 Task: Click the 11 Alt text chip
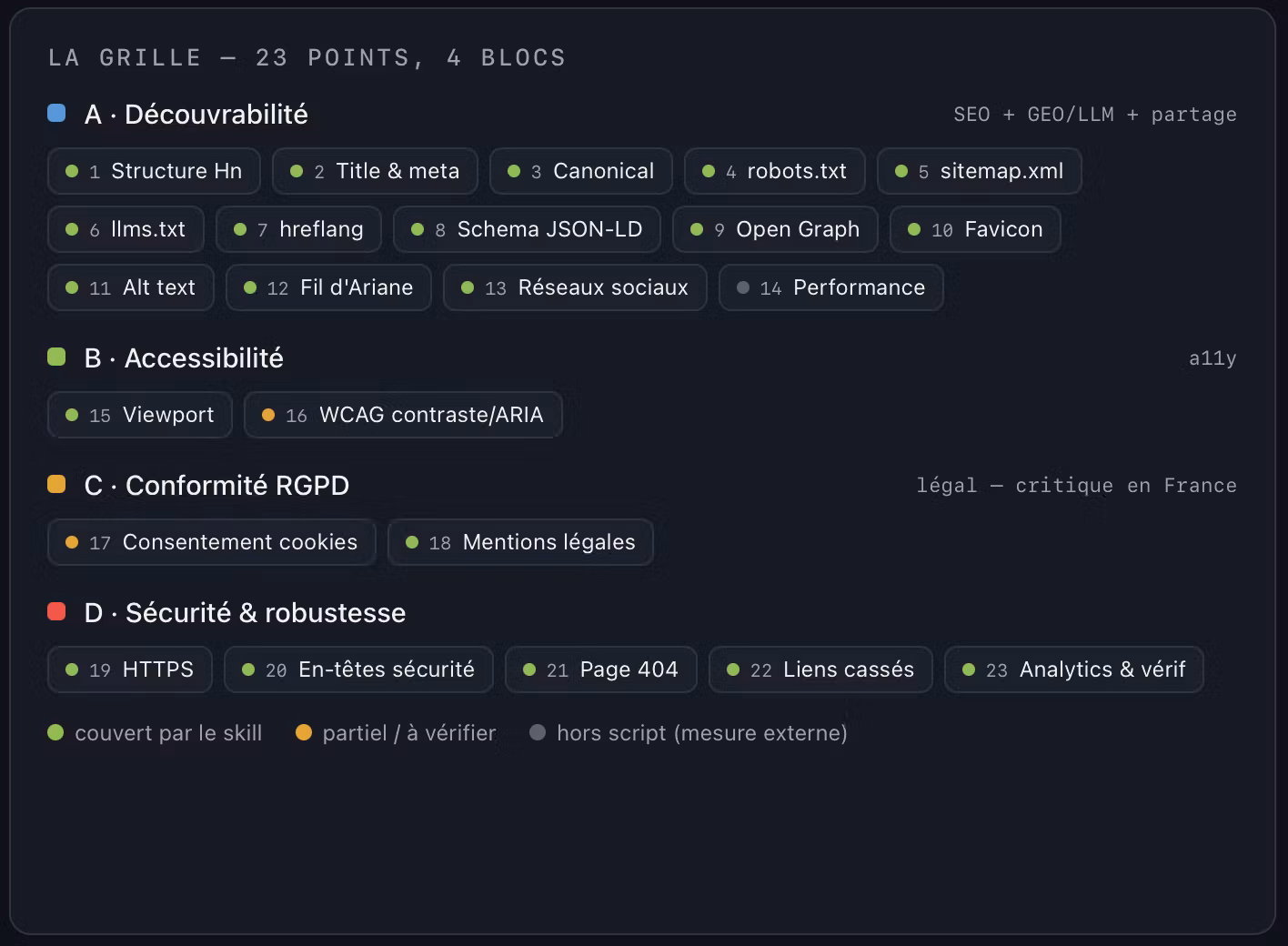tap(130, 287)
